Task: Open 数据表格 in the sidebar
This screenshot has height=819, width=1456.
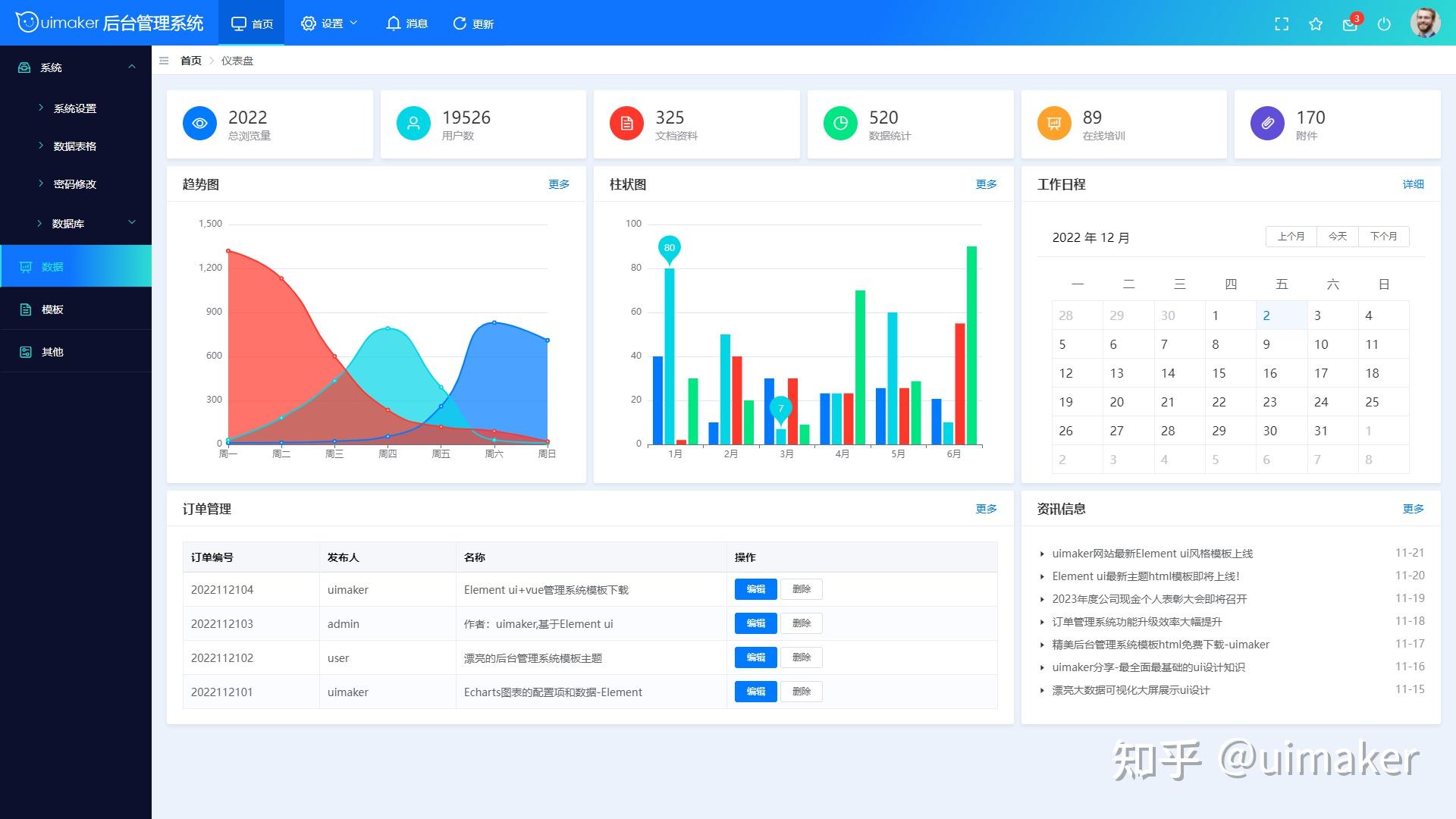Action: coord(75,146)
